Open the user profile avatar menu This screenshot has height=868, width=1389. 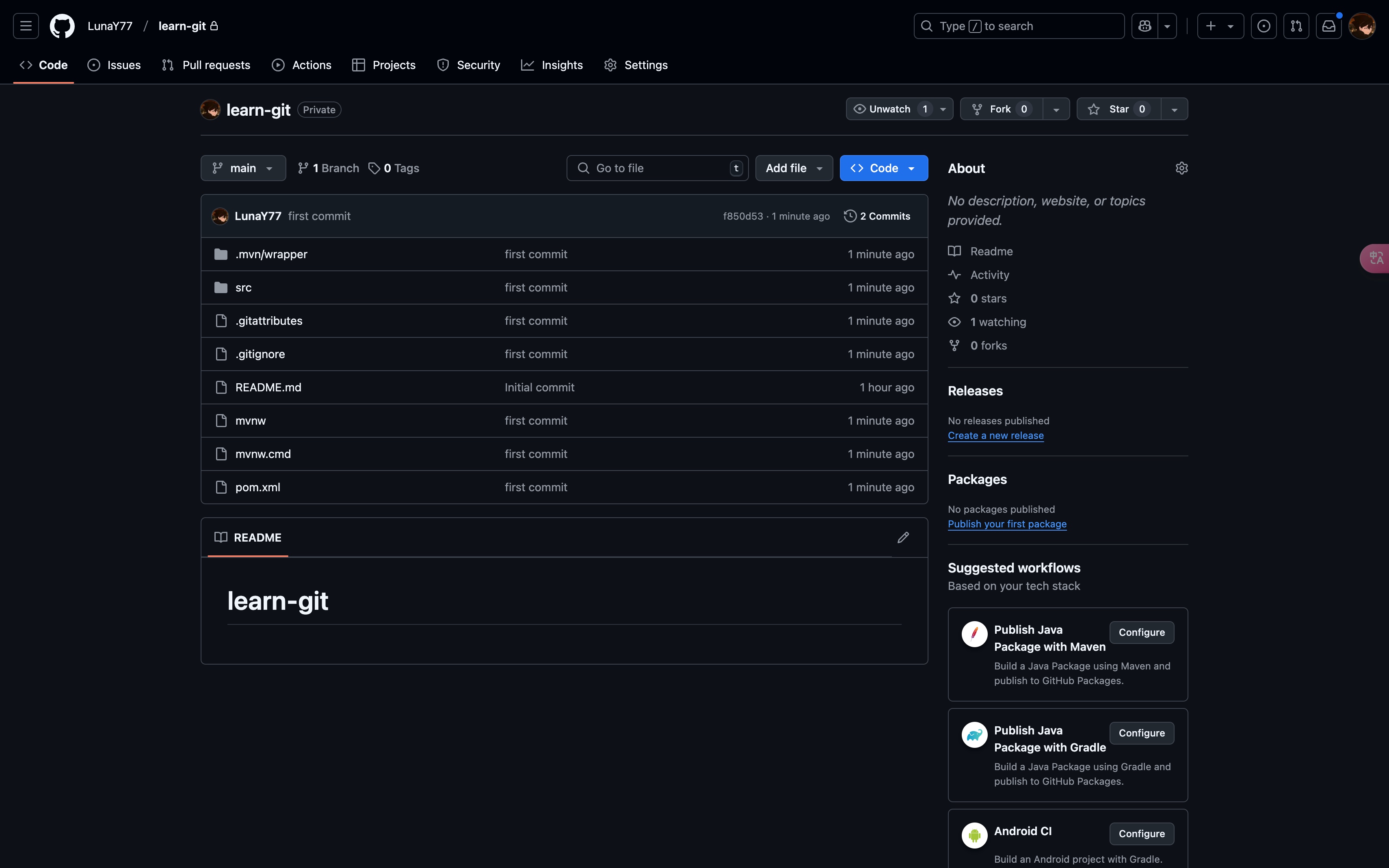[x=1361, y=26]
